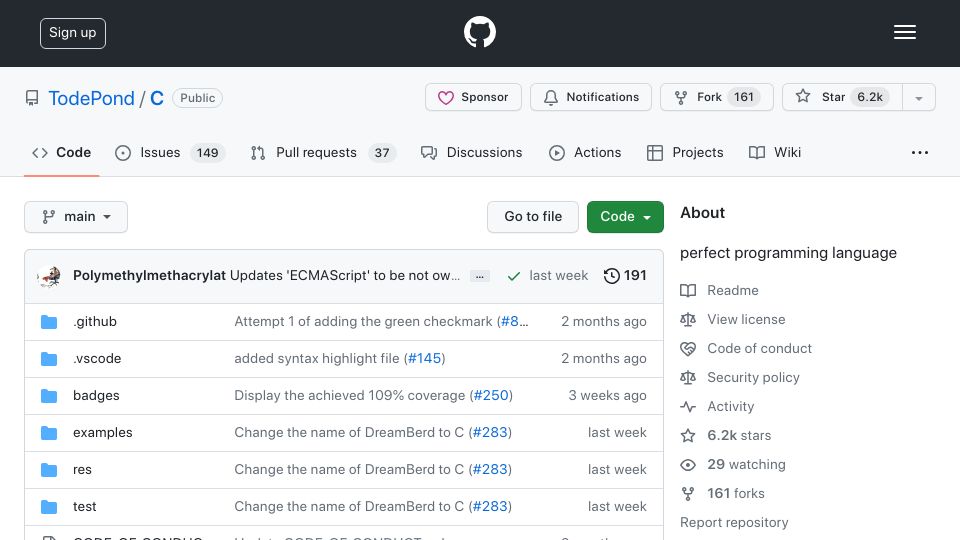Click the Polymethylmethacrylat commit author avatar
This screenshot has width=960, height=540.
[x=49, y=276]
